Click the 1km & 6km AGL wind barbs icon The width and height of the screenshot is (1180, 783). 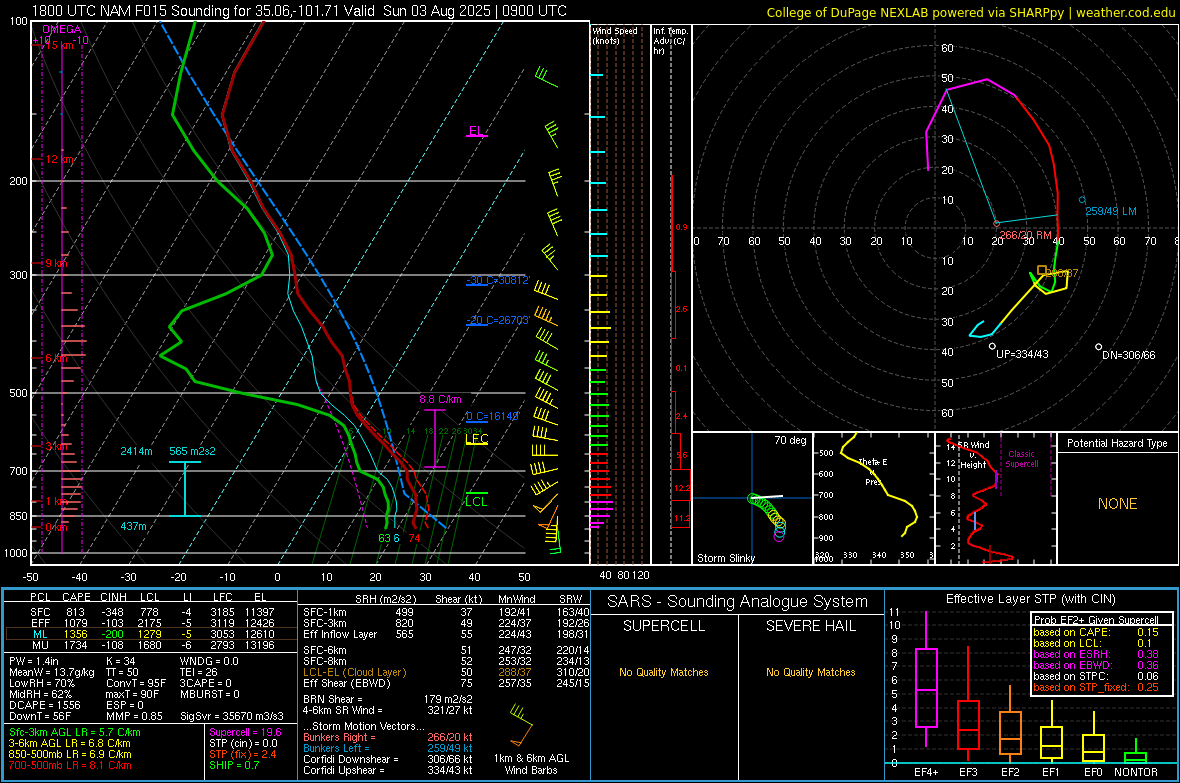coord(521,725)
